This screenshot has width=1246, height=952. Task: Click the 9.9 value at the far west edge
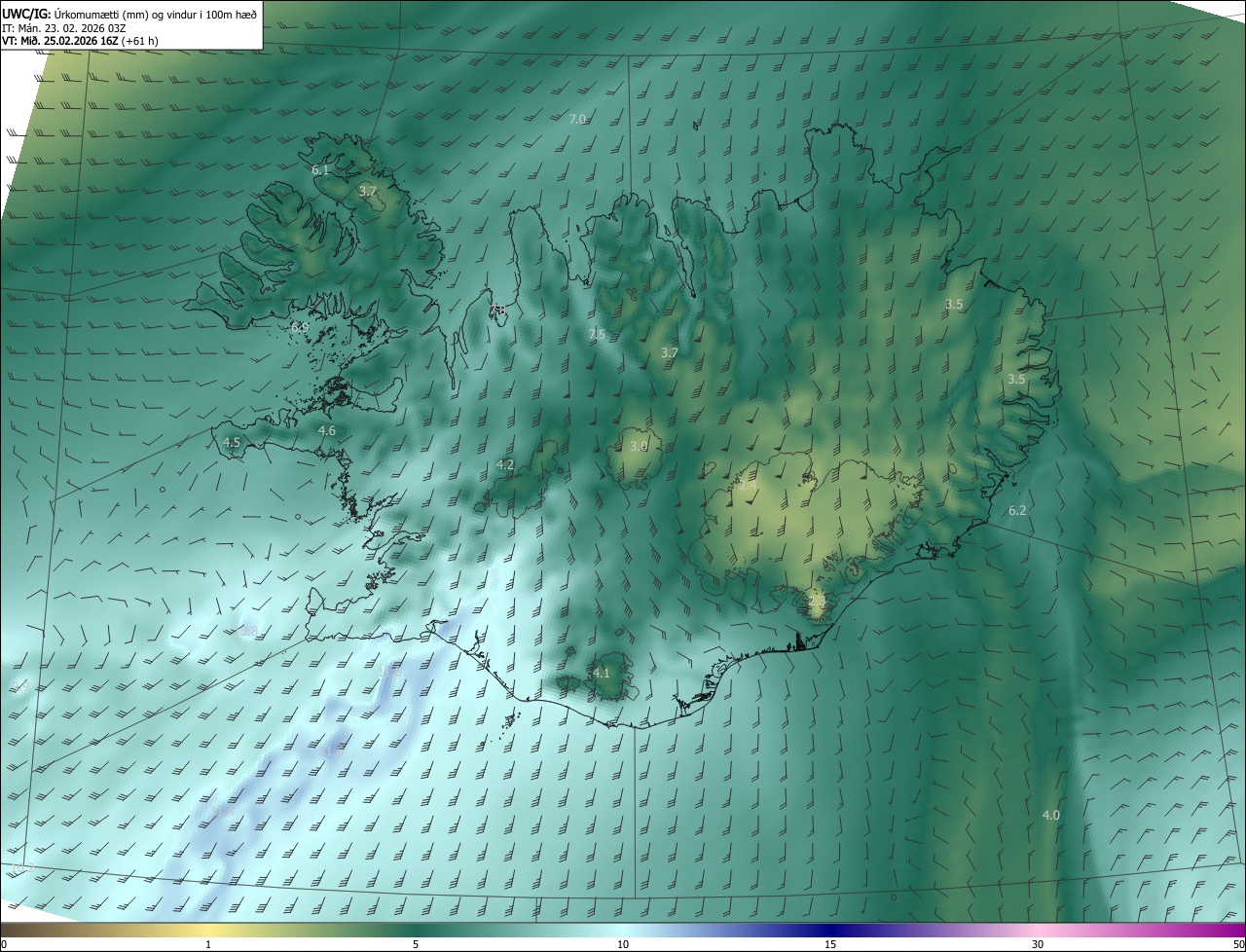click(21, 686)
